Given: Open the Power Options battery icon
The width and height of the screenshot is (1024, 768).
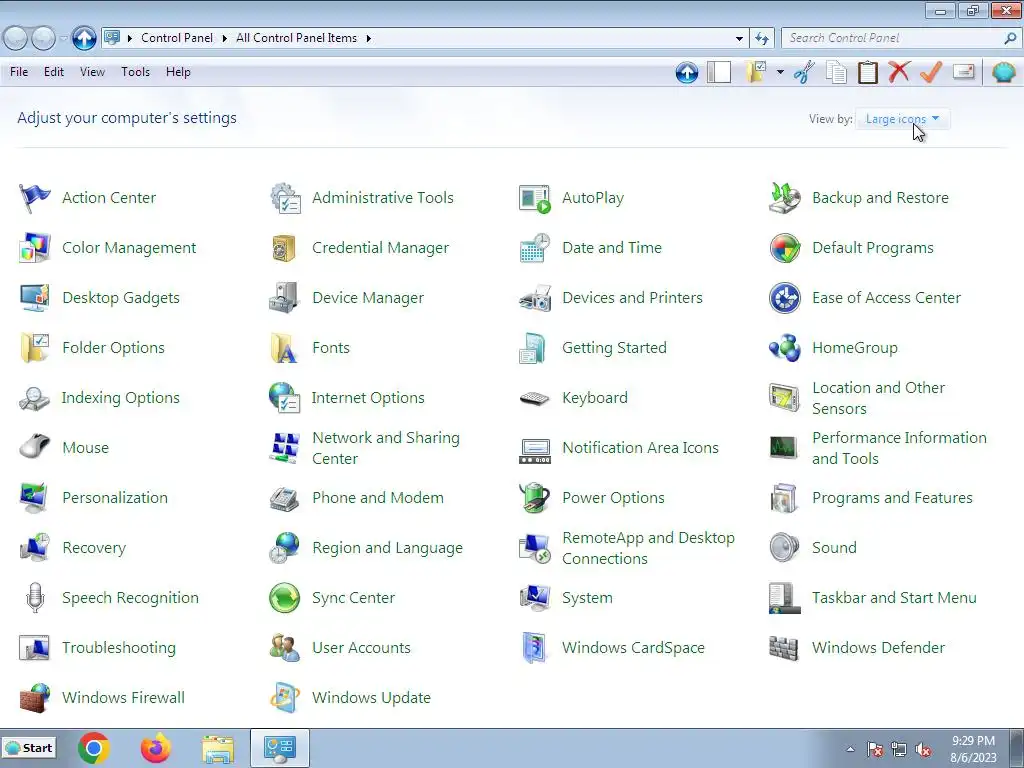Looking at the screenshot, I should (x=535, y=498).
